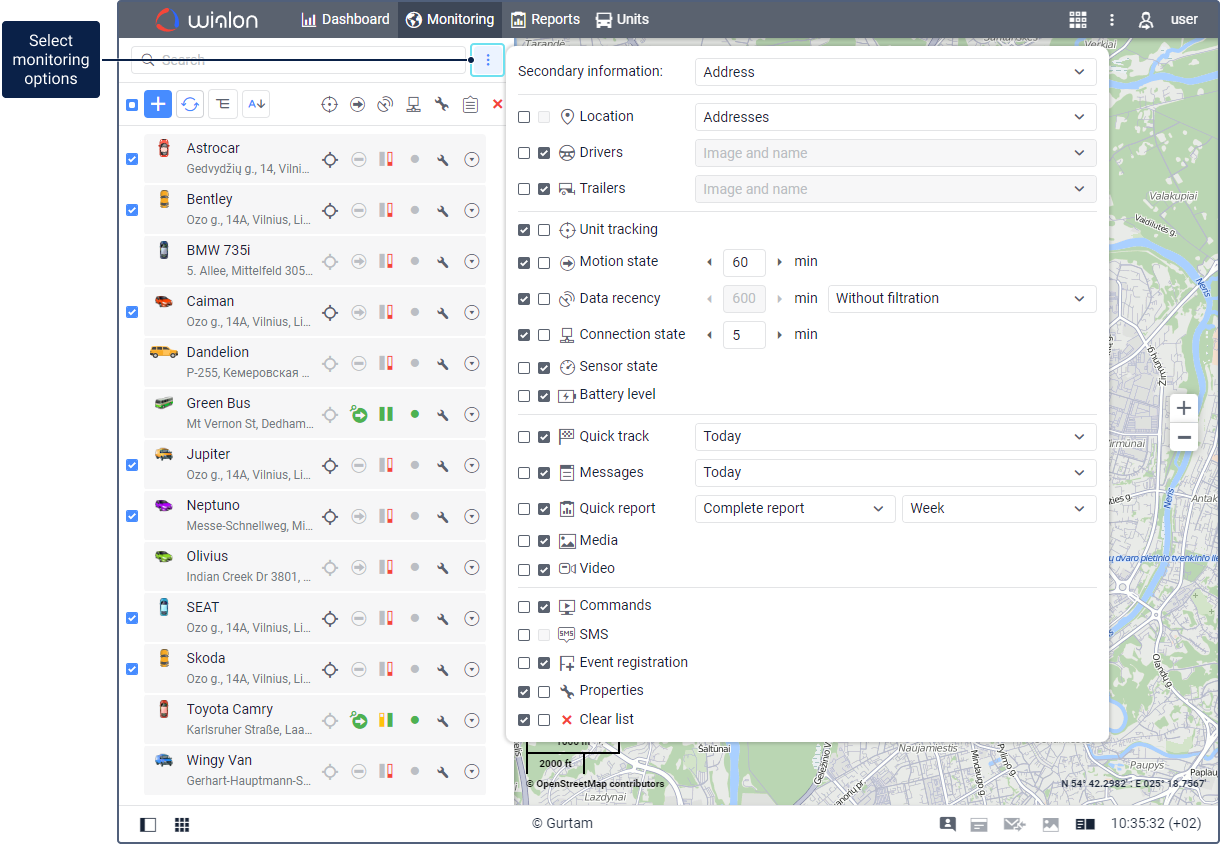Click the refresh unit list icon
Image resolution: width=1220 pixels, height=844 pixels.
click(x=190, y=104)
